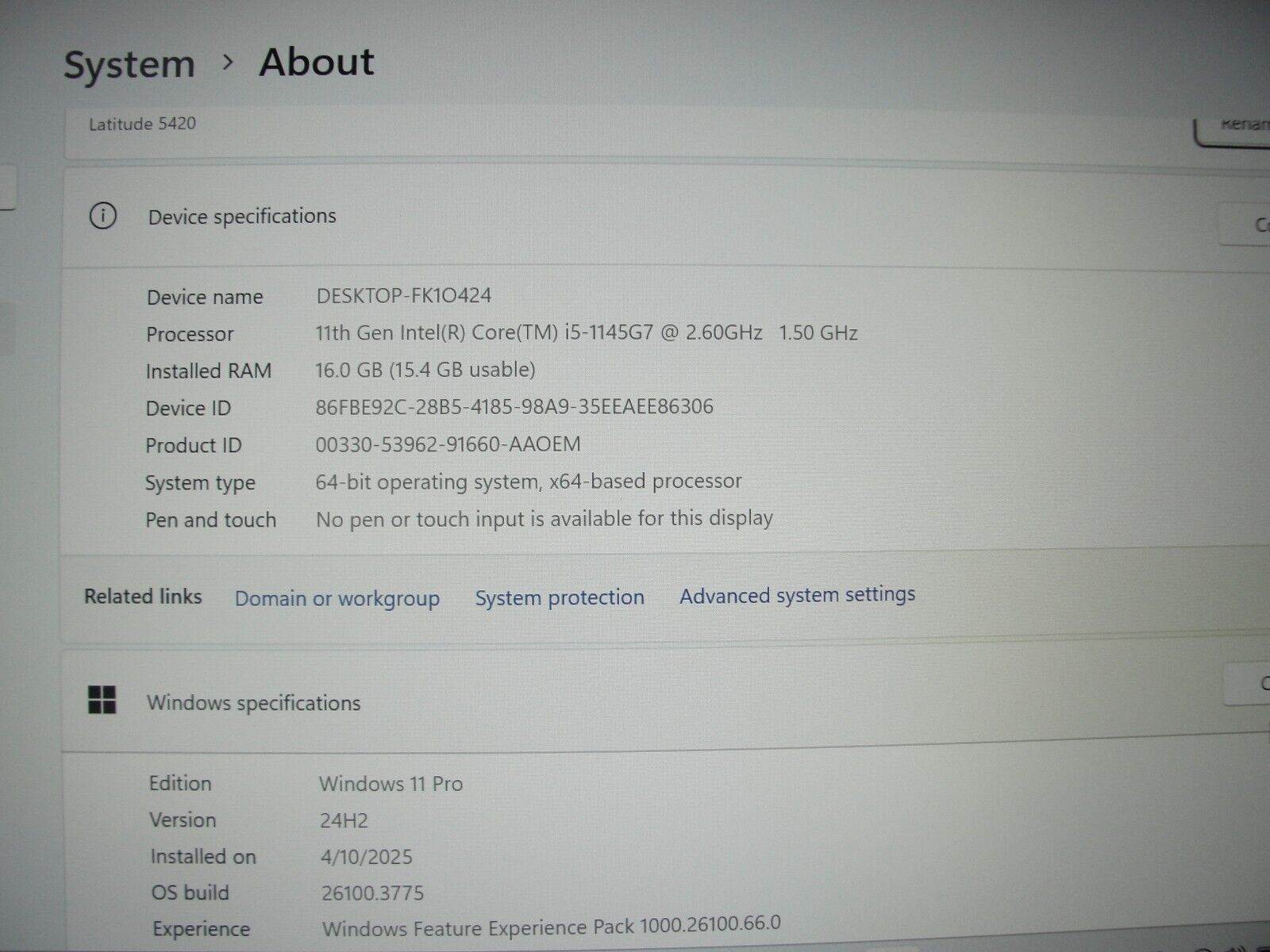Click the breadcrumb chevron after System
1270x952 pixels.
228,62
